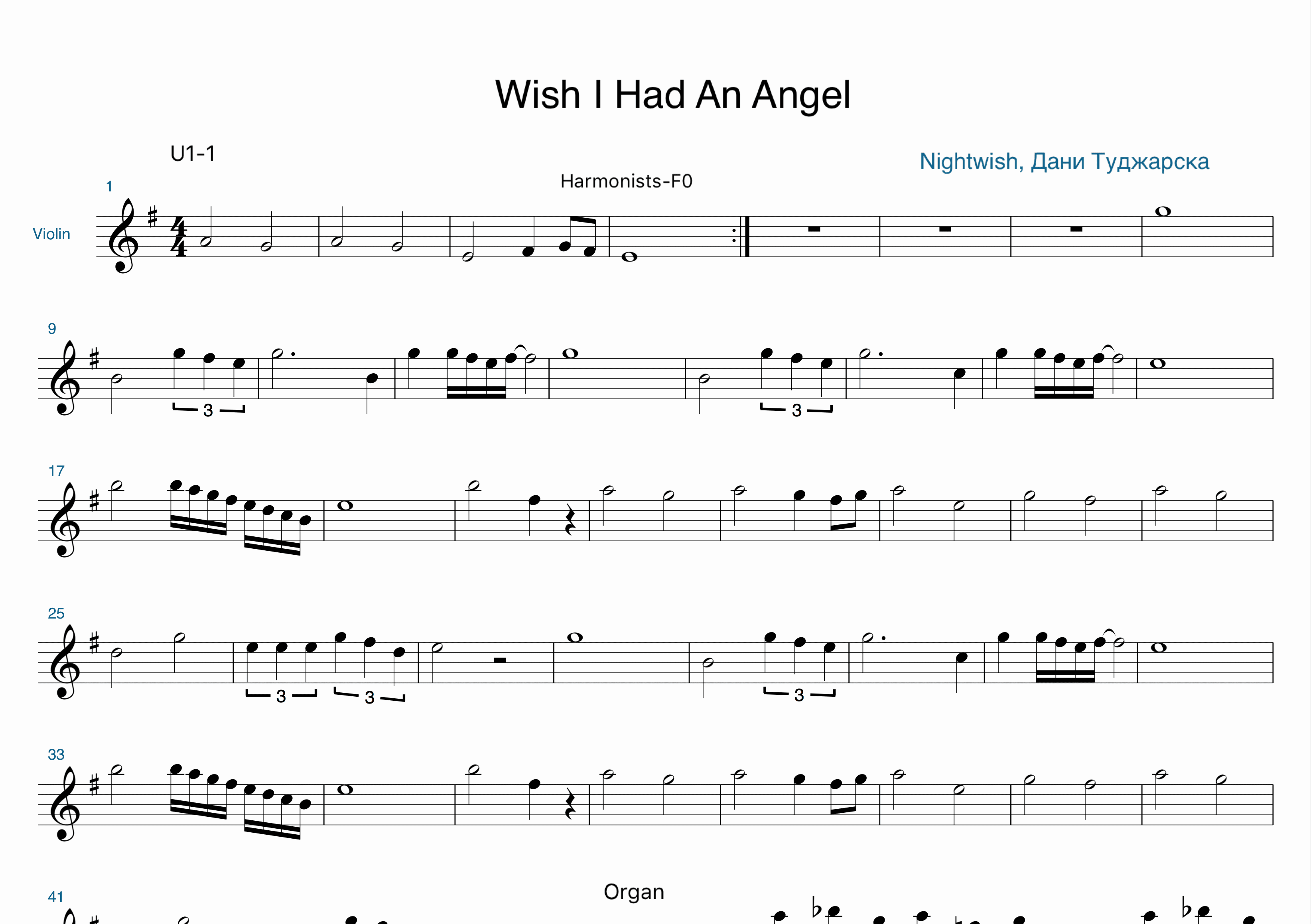Select the Harmonists-F0 staff text
The image size is (1311, 924).
626,181
